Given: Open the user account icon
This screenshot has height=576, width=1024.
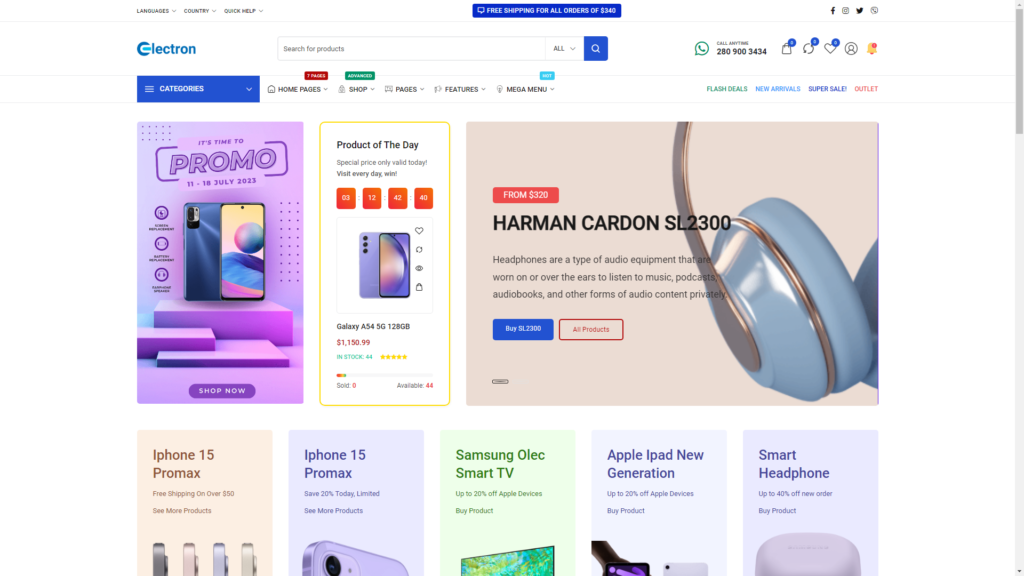Looking at the screenshot, I should pos(851,49).
